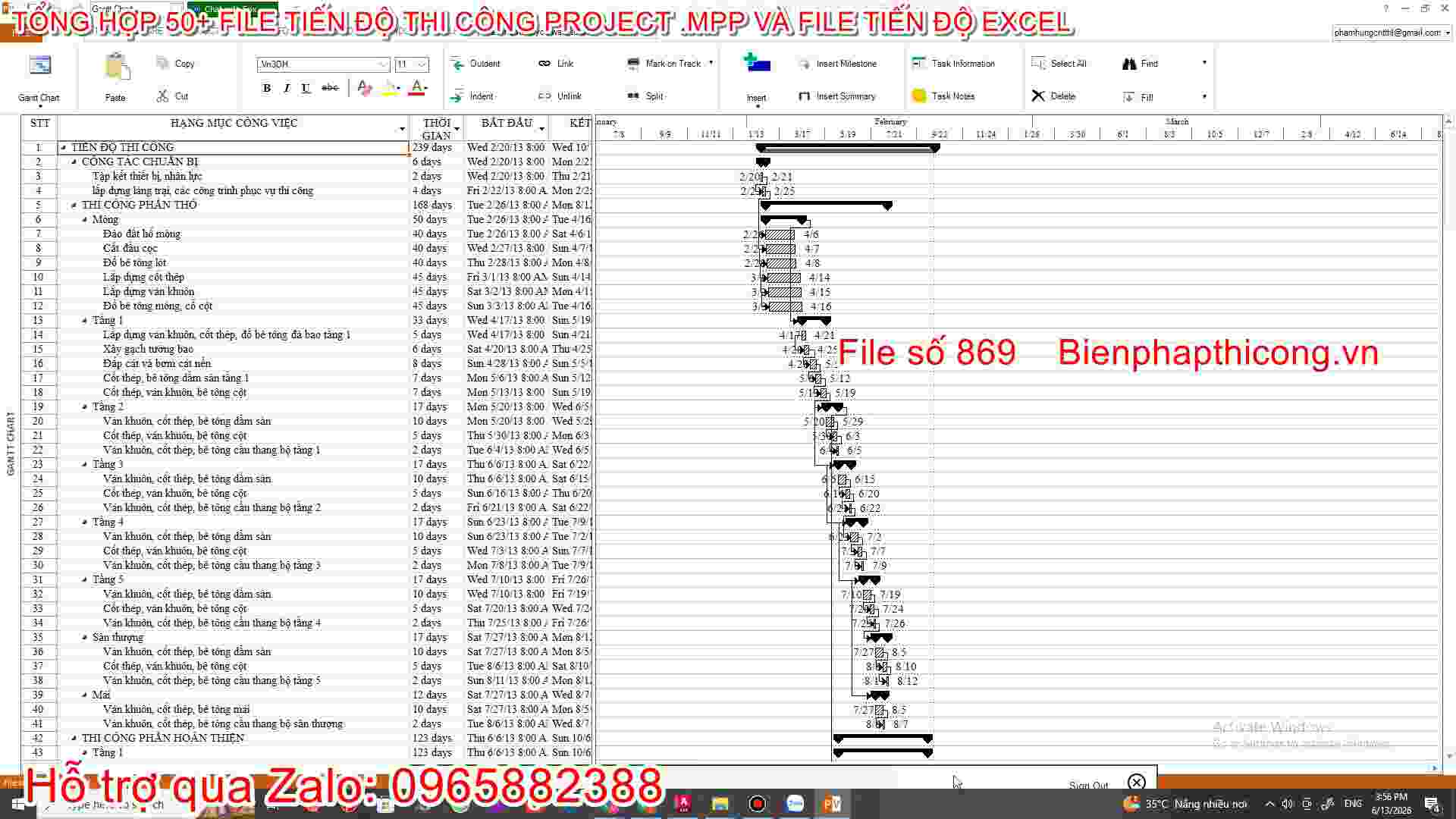Collapse the Mái subtask group
1456x819 pixels.
pos(85,695)
